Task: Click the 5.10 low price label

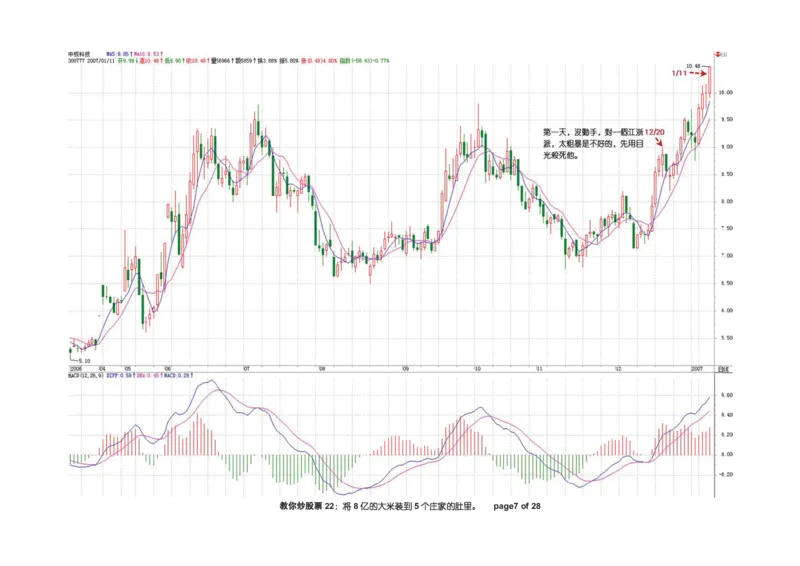Action: point(87,360)
